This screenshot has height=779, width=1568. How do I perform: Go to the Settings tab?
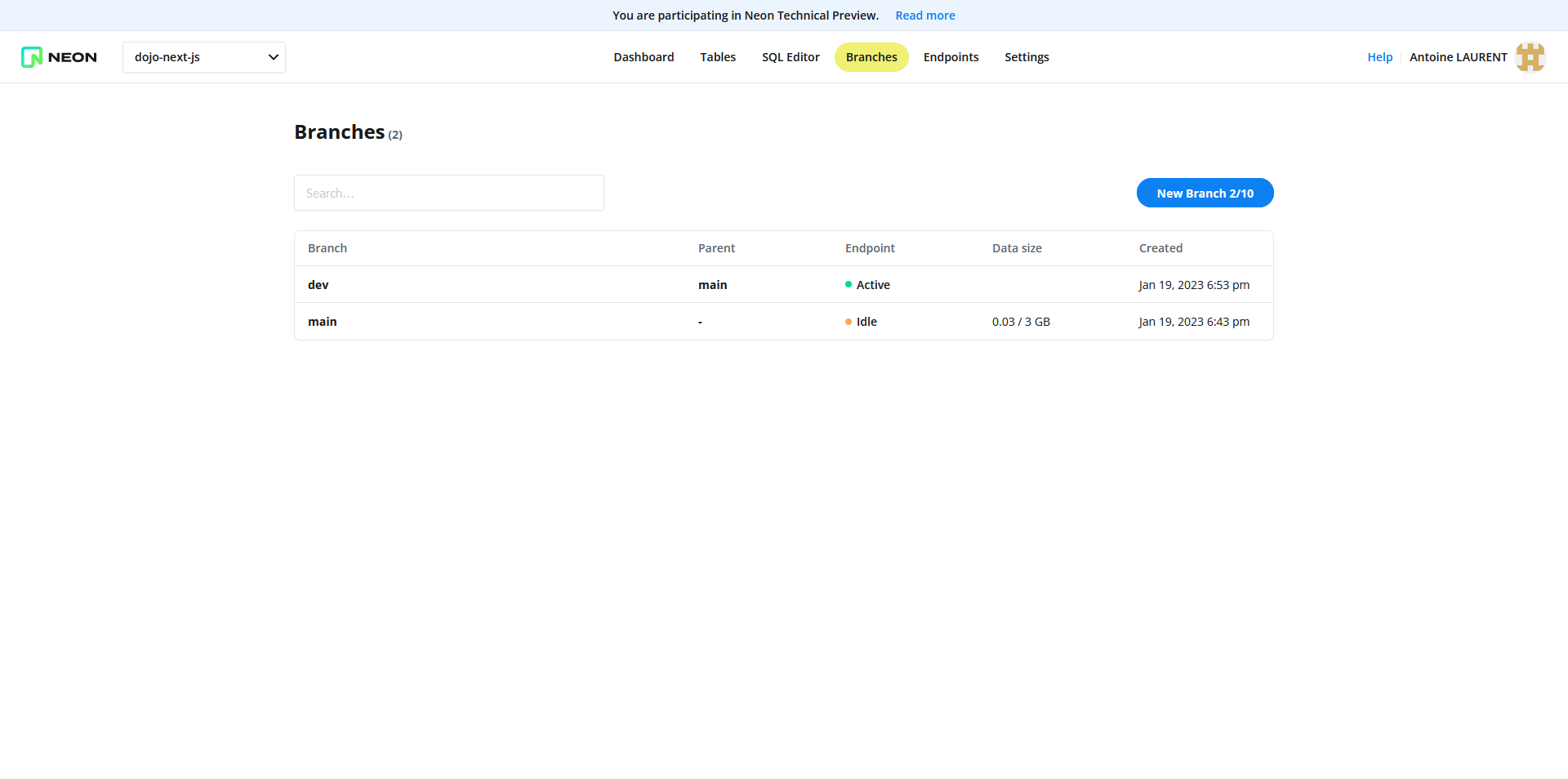[1027, 57]
